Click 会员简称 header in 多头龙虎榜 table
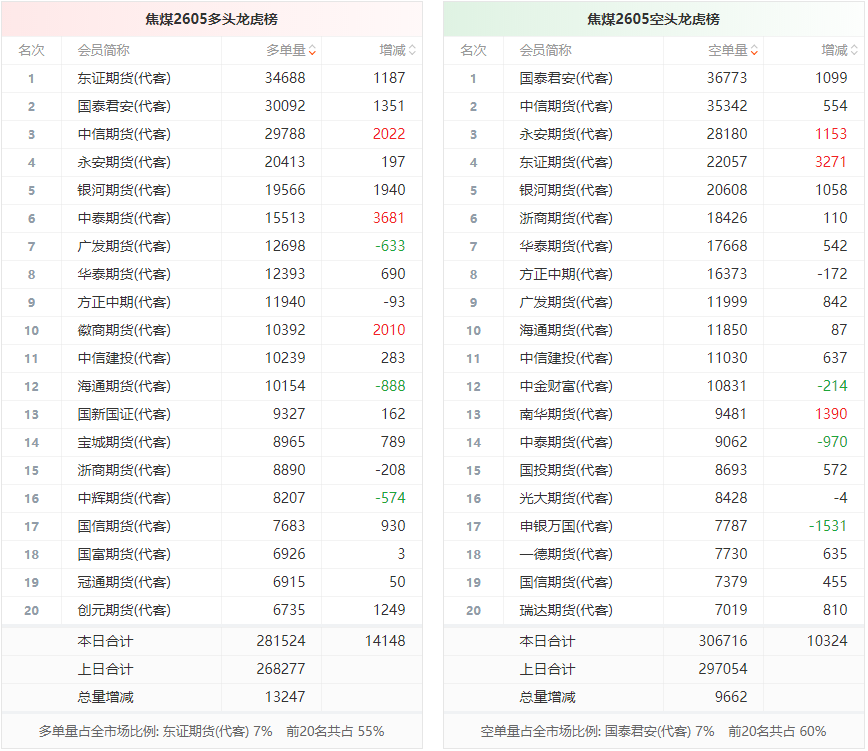Screen dimensions: 868x751 (x=104, y=50)
